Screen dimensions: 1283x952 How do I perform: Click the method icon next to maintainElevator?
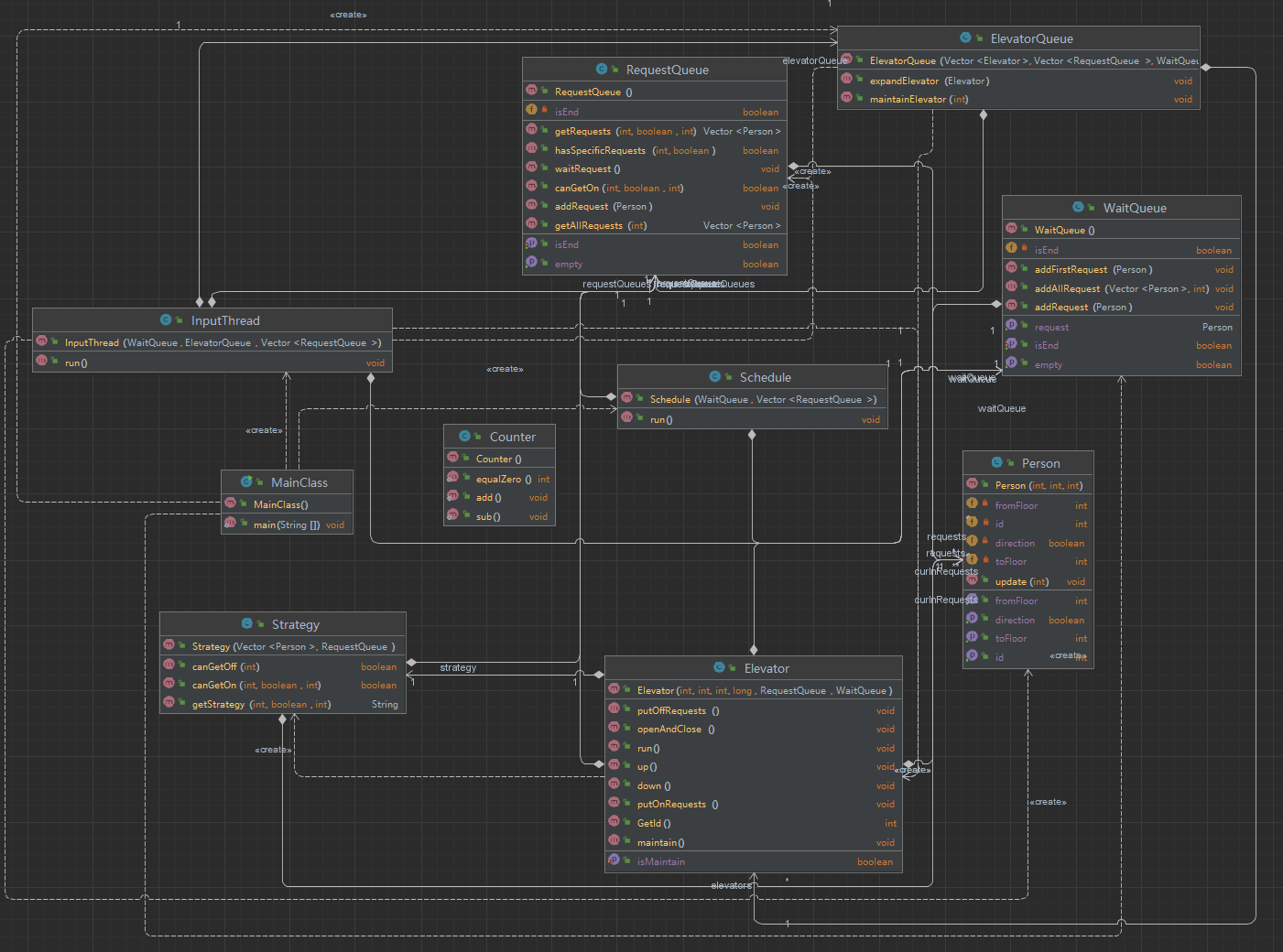point(846,99)
